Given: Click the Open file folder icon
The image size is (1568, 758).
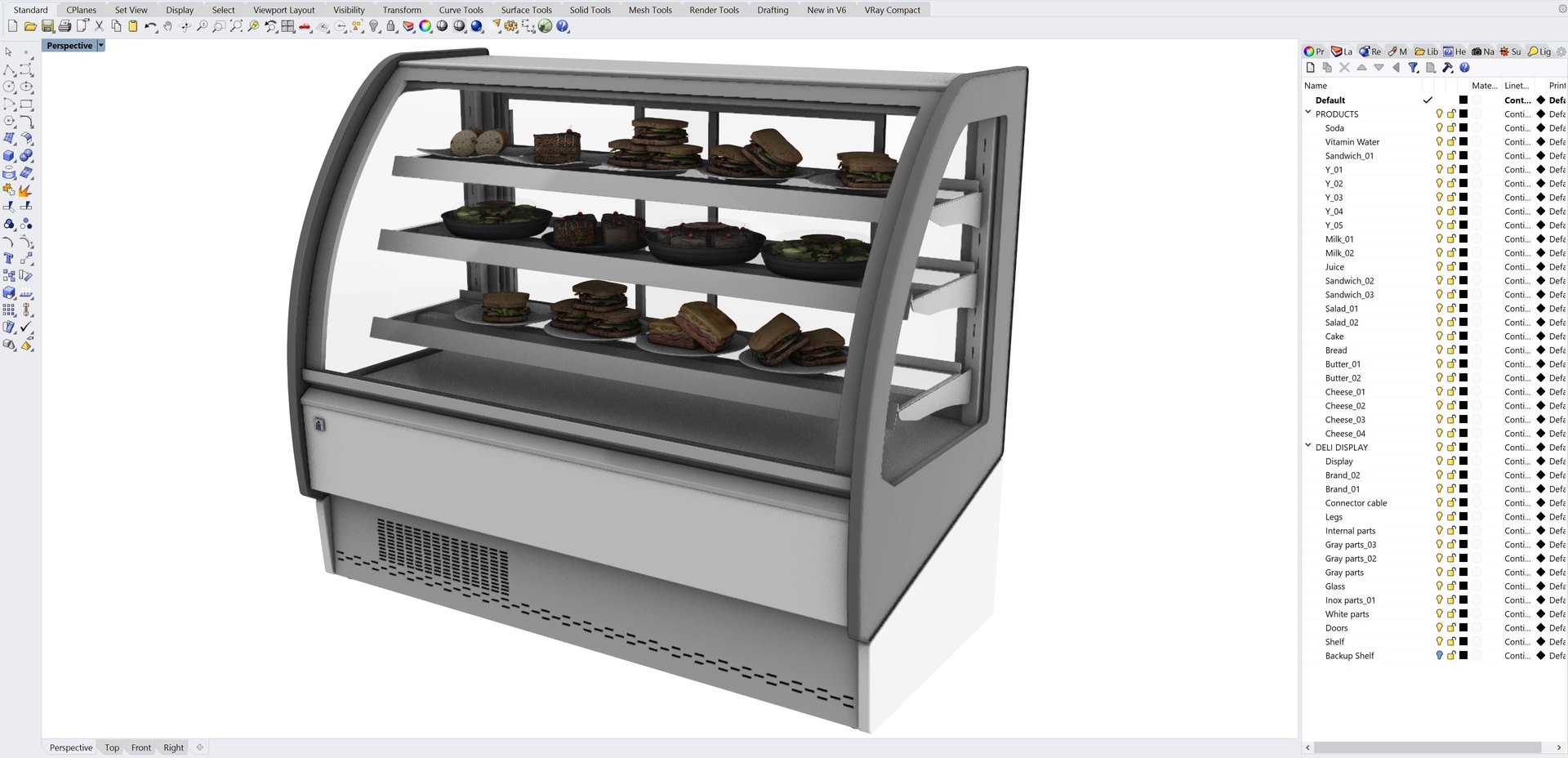Looking at the screenshot, I should [30, 26].
